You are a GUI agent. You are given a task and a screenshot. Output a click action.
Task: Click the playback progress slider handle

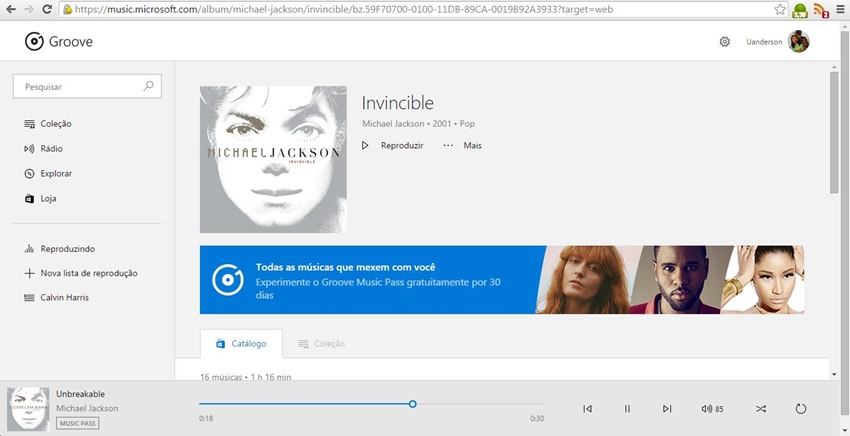413,404
